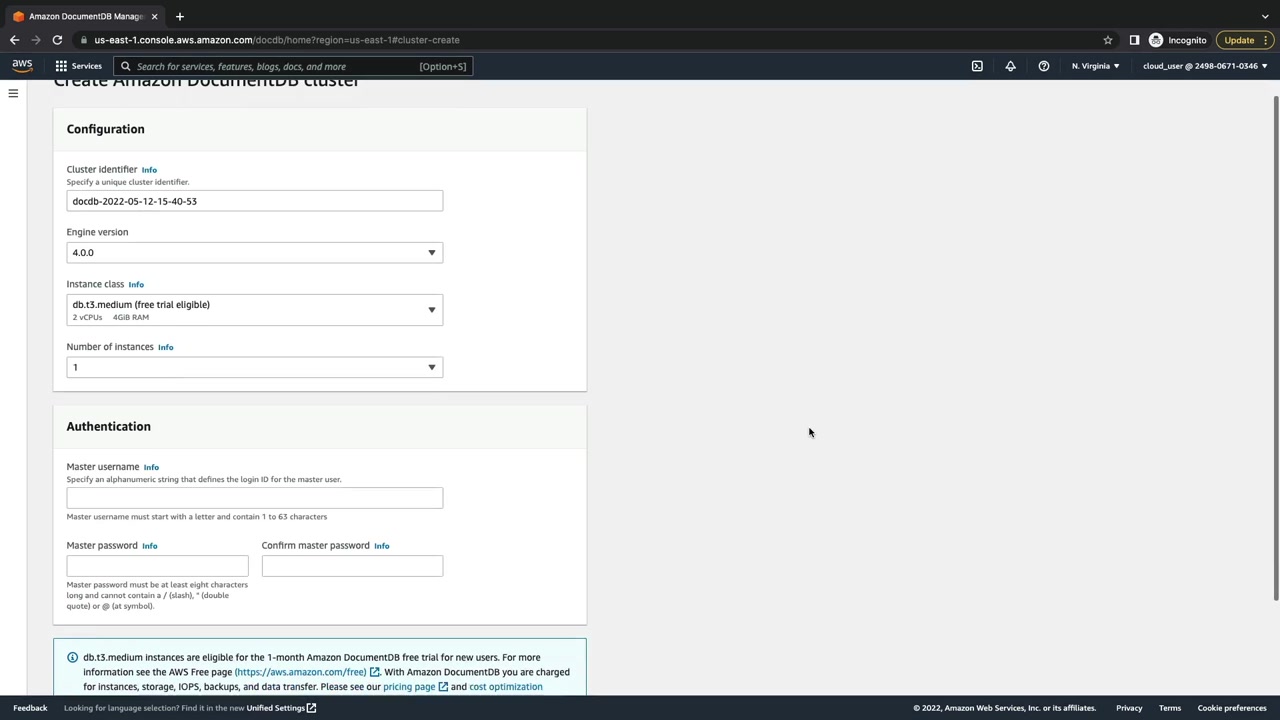Open the aws.amazon.com/free link
This screenshot has width=1280, height=720.
tap(307, 672)
